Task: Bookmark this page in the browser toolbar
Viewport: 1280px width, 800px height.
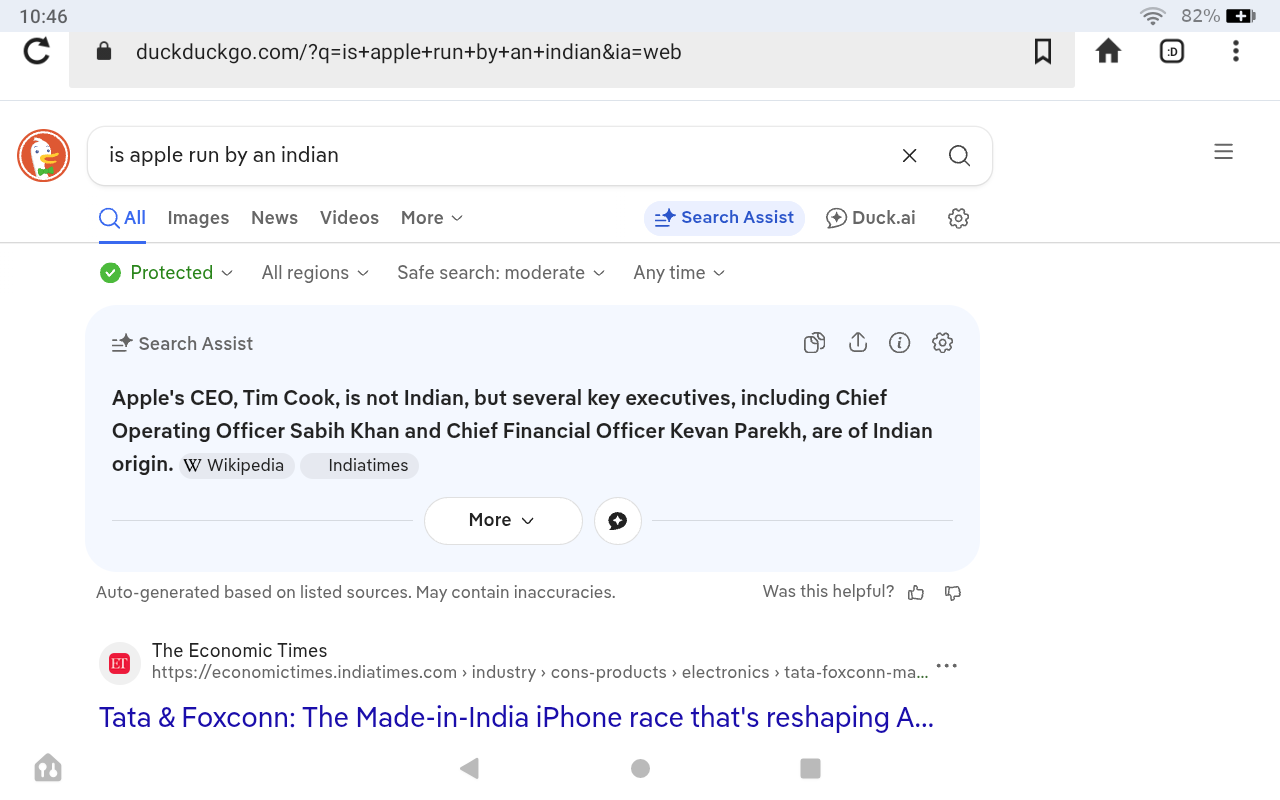Action: 1042,51
